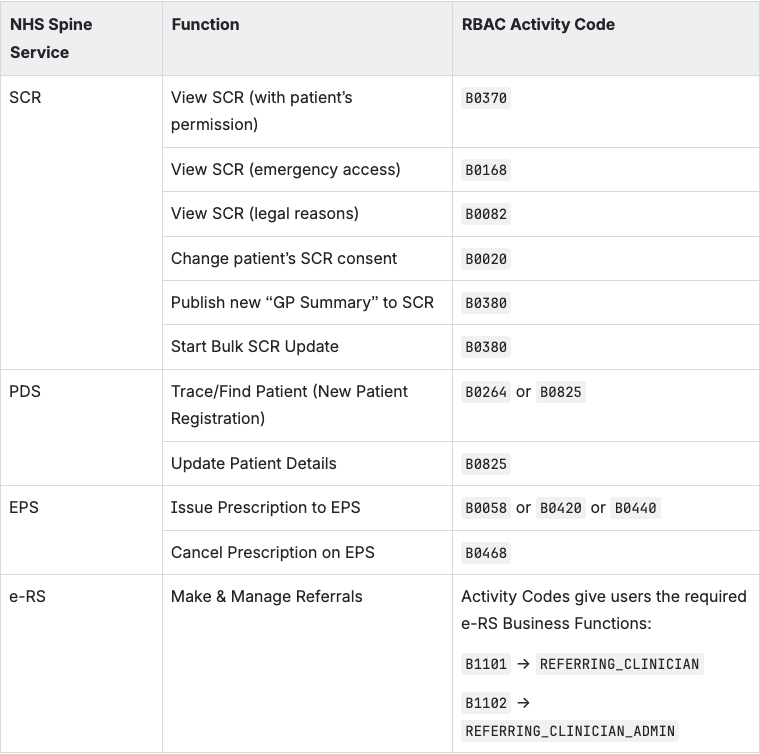760x754 pixels.
Task: Click the NHS Spine Service column header
Action: pos(51,38)
